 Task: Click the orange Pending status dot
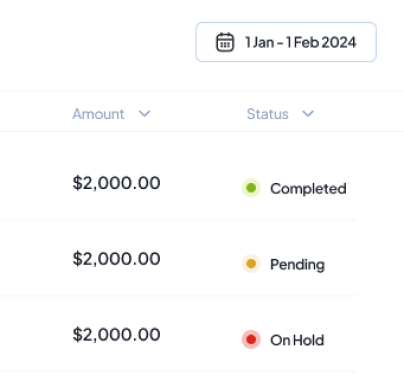pyautogui.click(x=251, y=264)
